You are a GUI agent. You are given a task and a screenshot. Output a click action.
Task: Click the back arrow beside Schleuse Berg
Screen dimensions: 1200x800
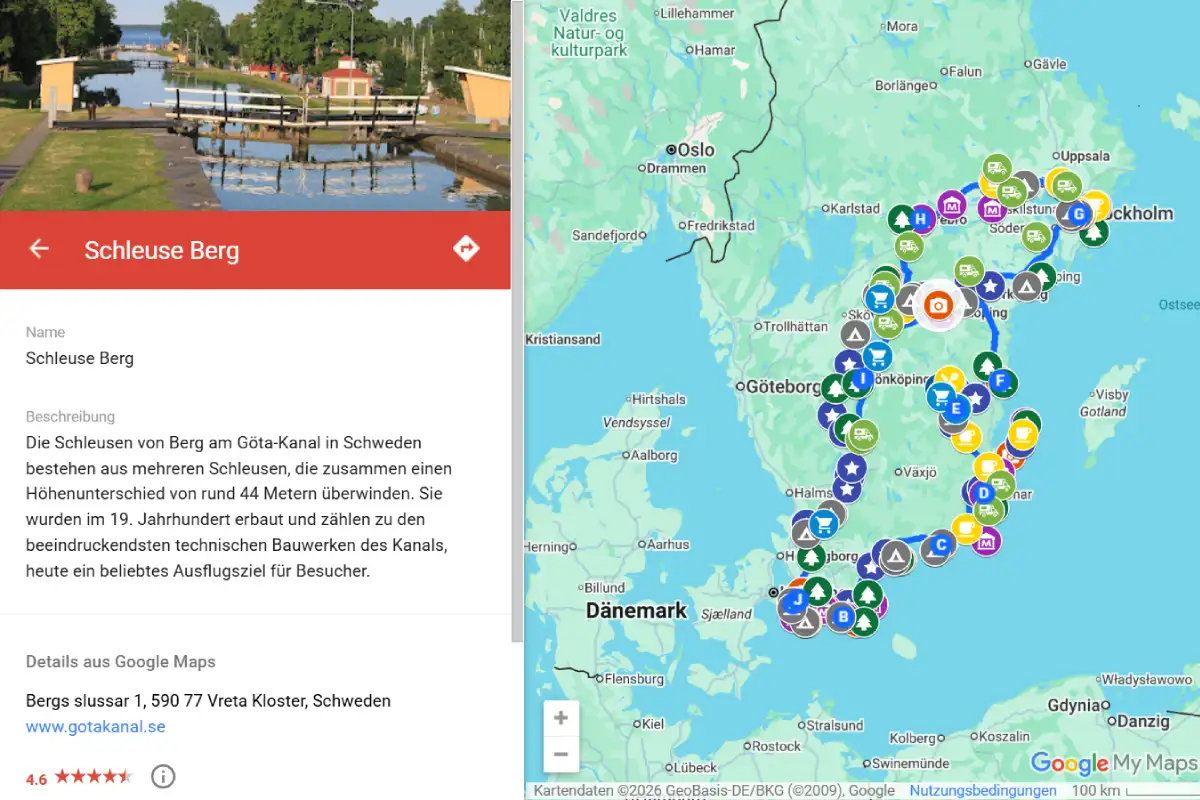[x=39, y=249]
